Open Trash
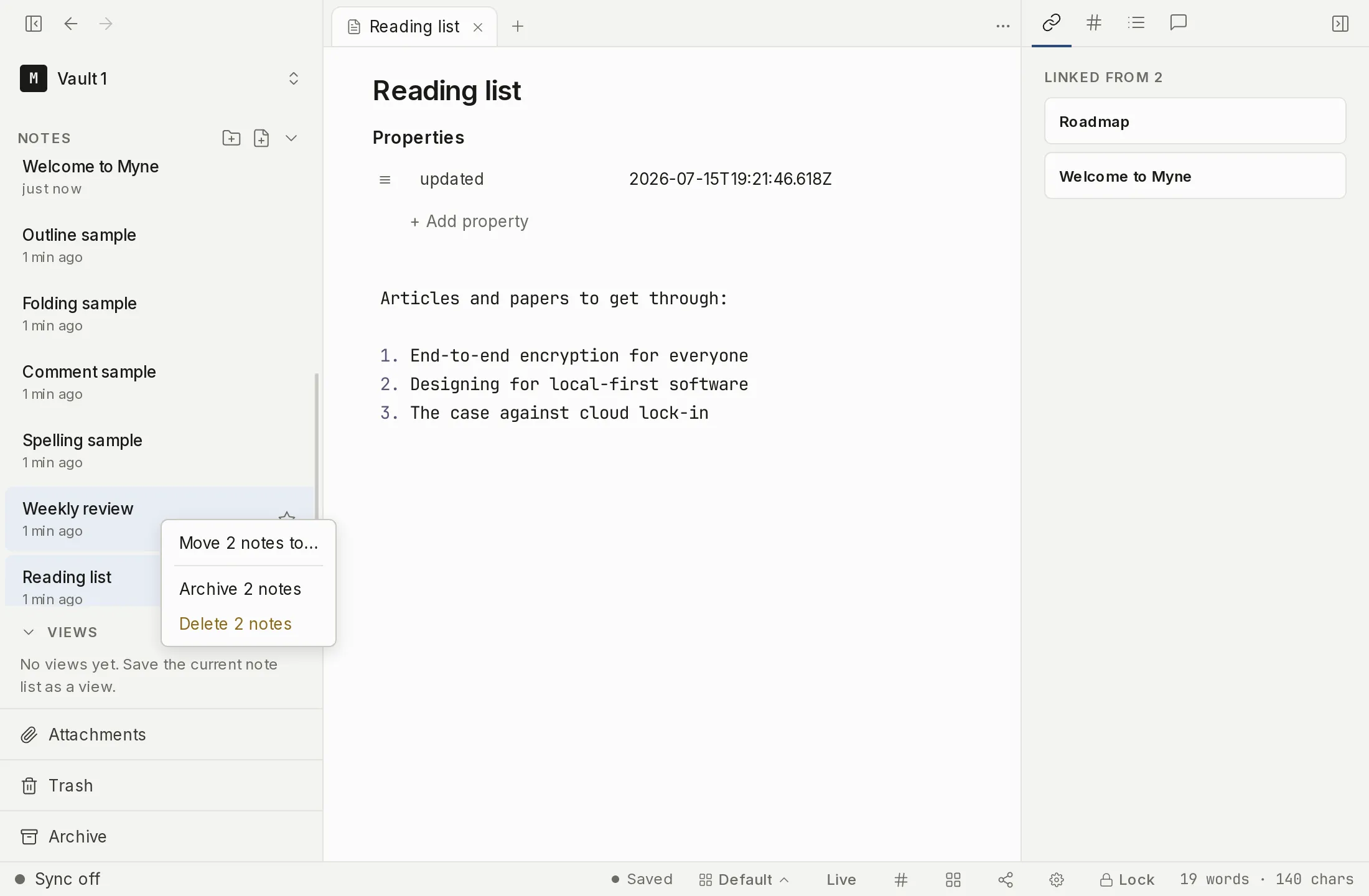 pyautogui.click(x=161, y=786)
